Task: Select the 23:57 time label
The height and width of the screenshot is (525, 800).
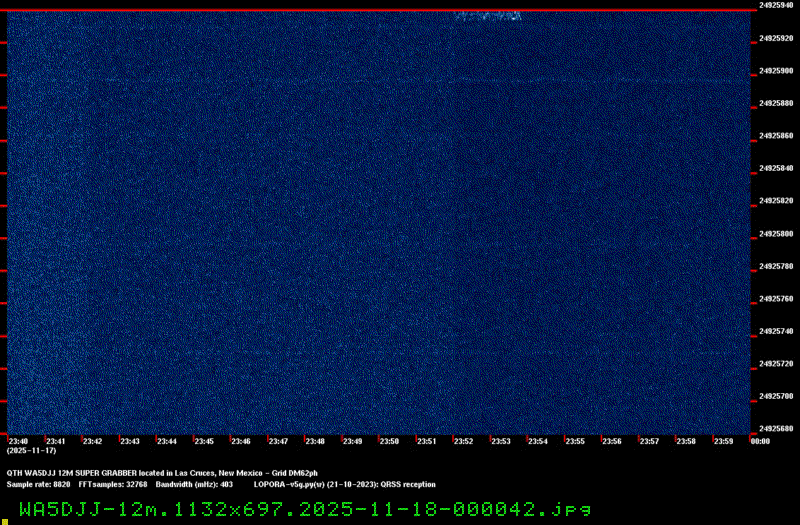Action: tap(649, 441)
